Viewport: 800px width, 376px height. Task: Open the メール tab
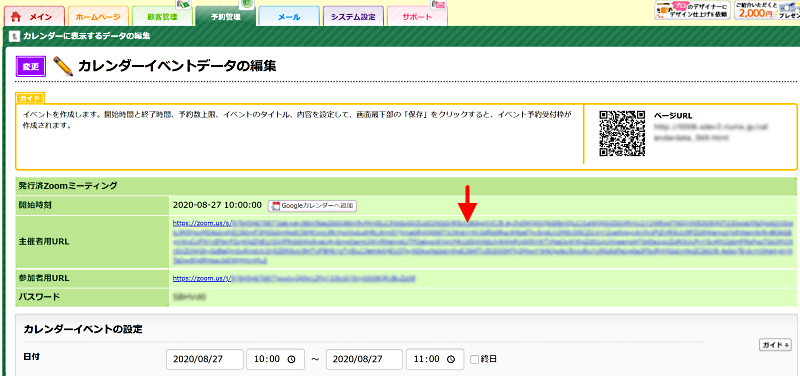tap(289, 16)
